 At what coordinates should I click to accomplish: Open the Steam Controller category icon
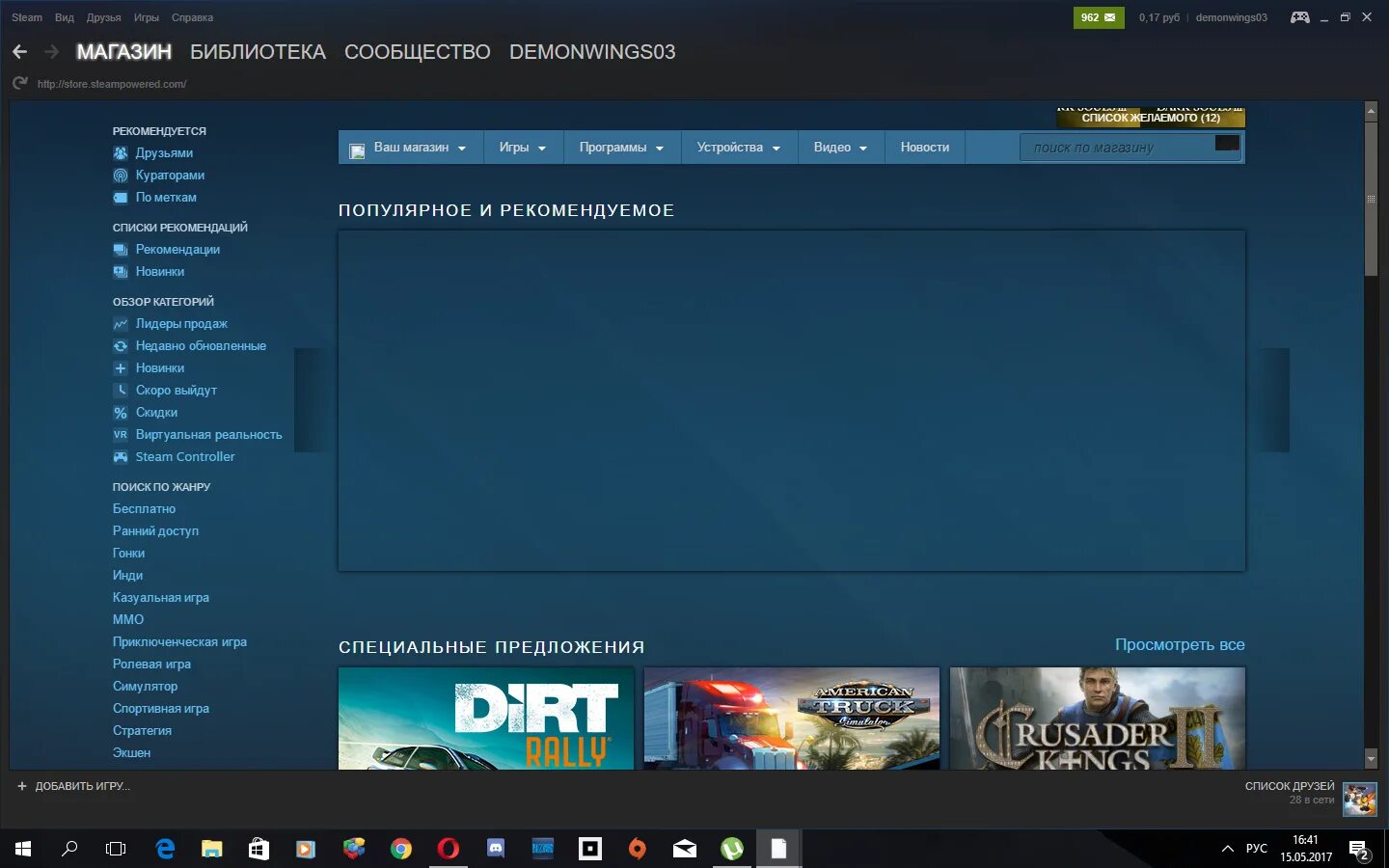(x=121, y=457)
